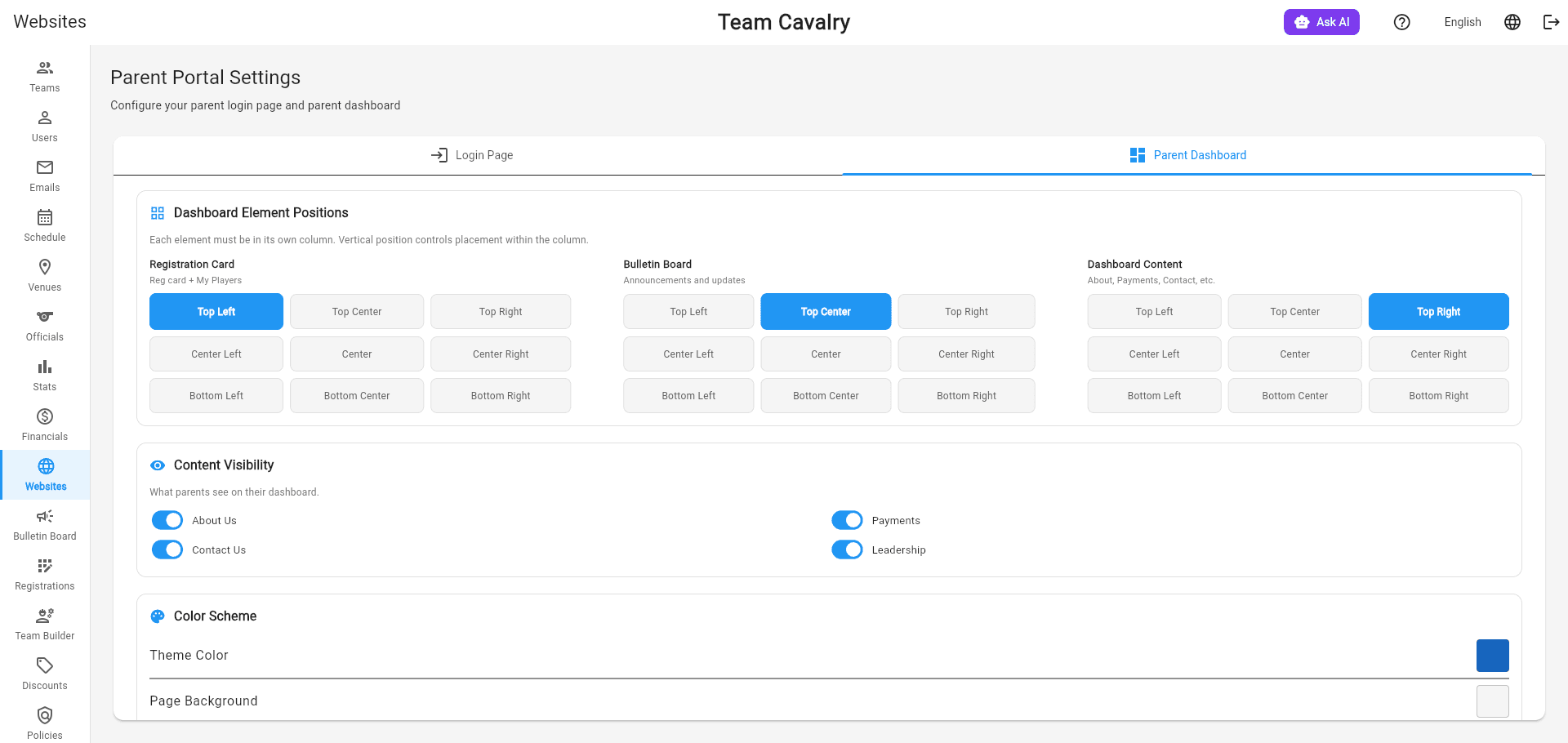This screenshot has width=1568, height=743.
Task: Set Registration Card to Center Left
Action: coord(216,354)
